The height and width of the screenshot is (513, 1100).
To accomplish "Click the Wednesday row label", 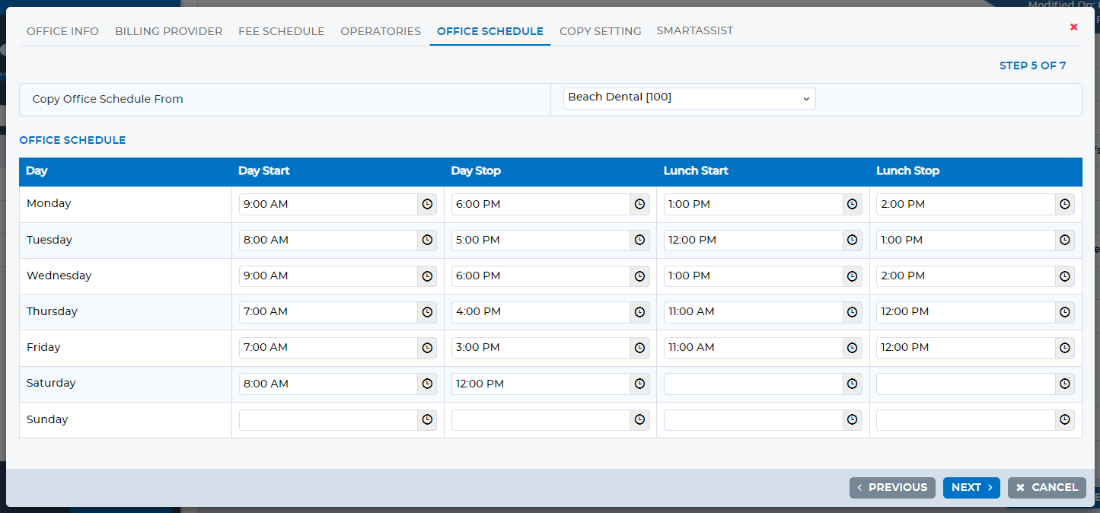I will (59, 276).
